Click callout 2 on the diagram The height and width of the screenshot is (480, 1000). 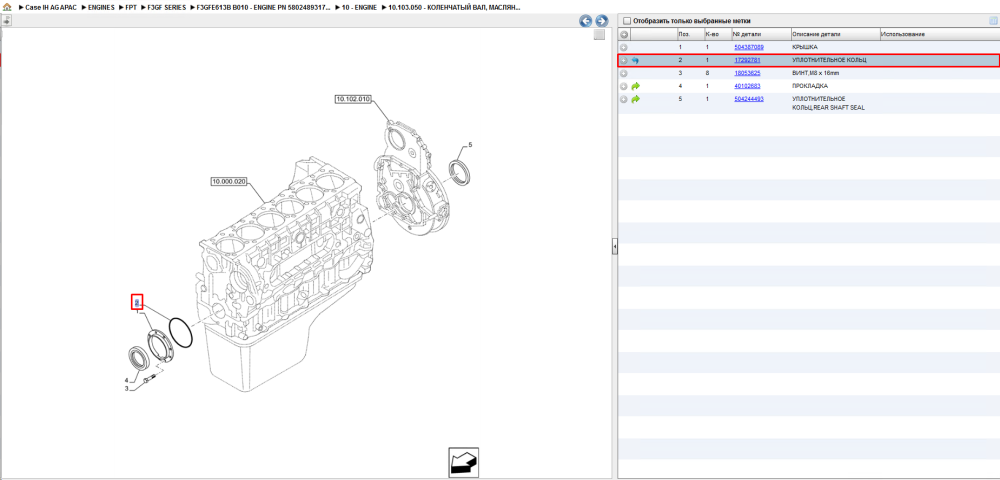coord(136,302)
